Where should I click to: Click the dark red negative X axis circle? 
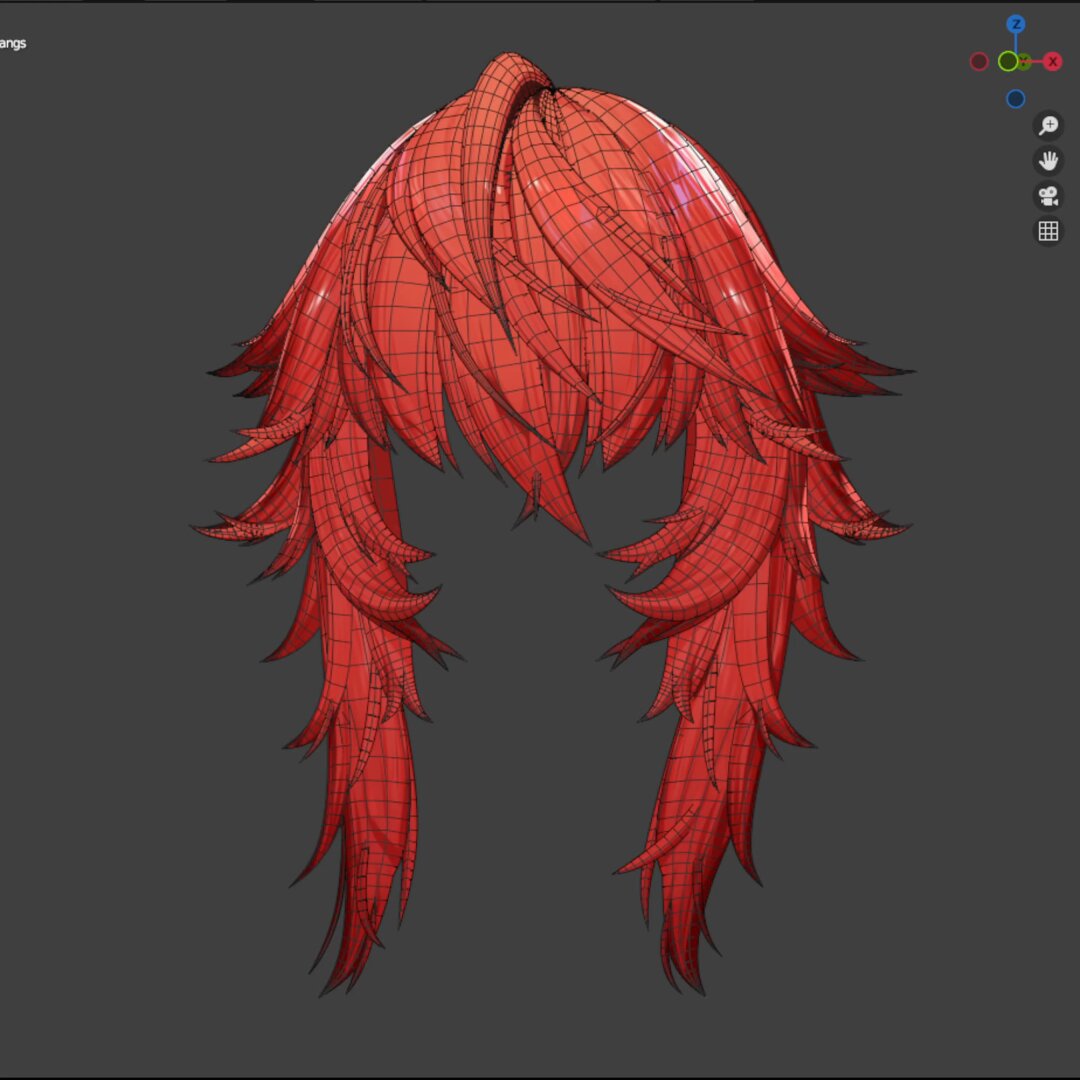click(x=979, y=61)
